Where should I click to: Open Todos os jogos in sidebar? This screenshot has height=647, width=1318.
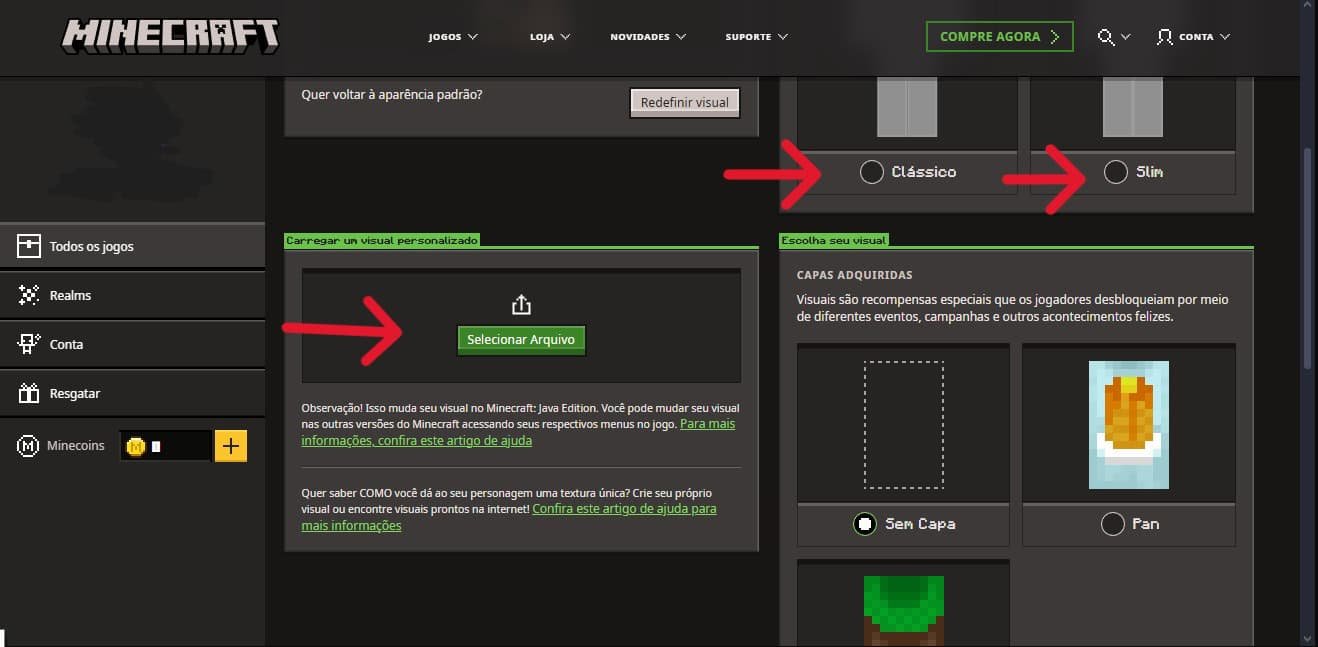(x=132, y=246)
